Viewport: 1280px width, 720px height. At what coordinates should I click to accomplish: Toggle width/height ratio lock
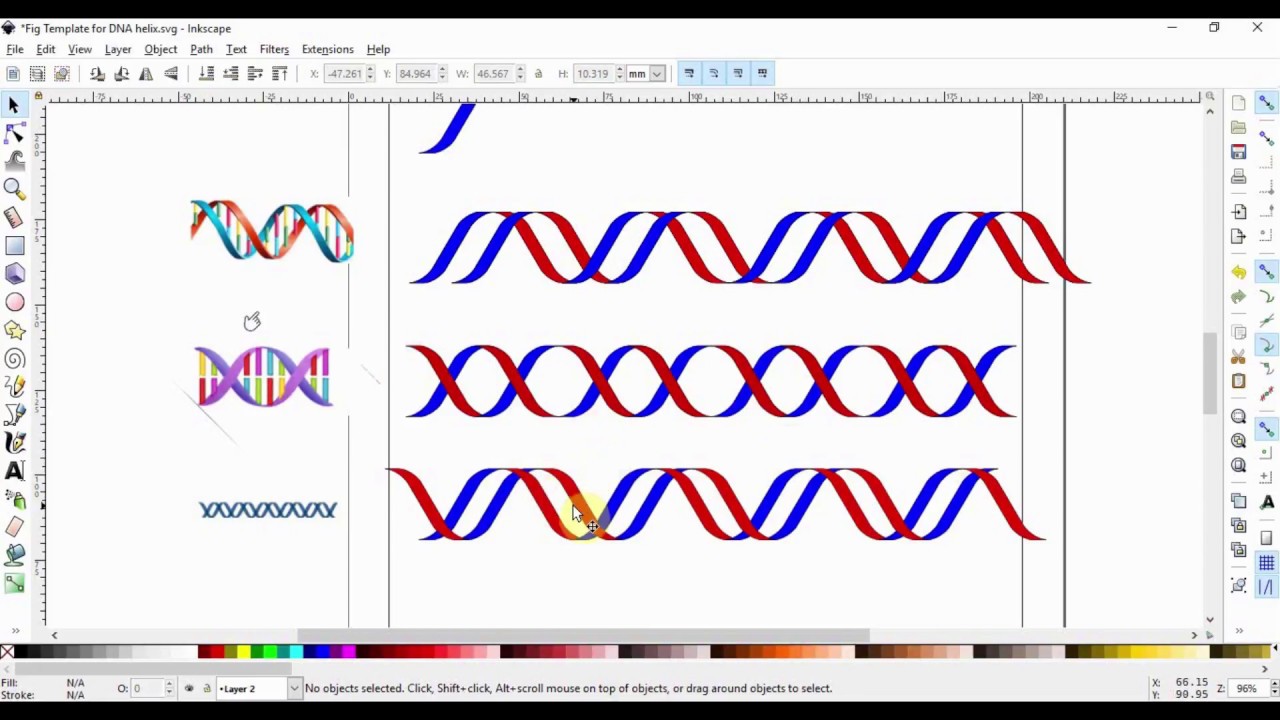pos(538,73)
